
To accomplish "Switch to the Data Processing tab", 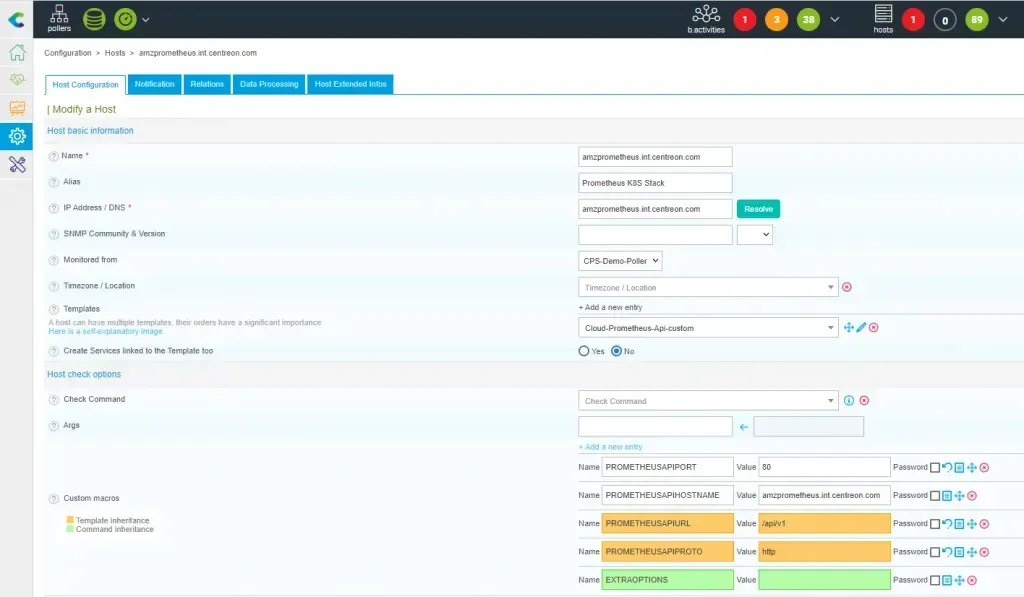I will point(269,84).
